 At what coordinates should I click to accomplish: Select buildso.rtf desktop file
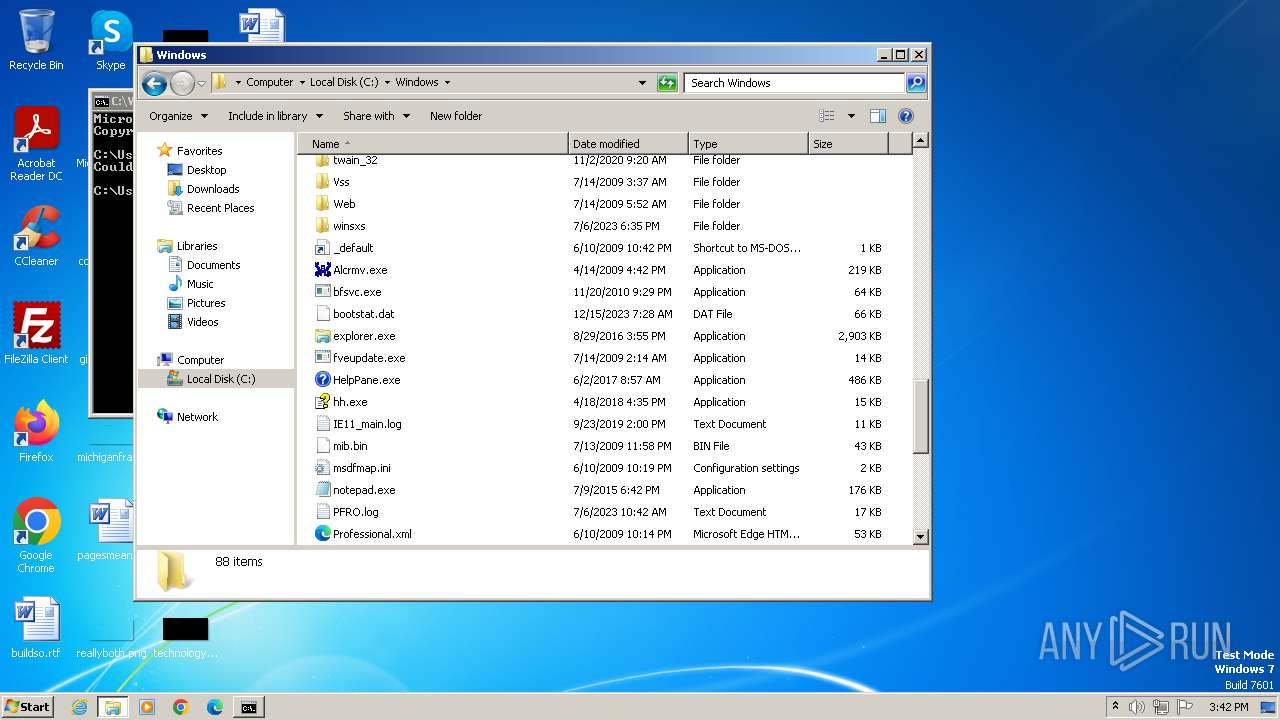coord(36,628)
